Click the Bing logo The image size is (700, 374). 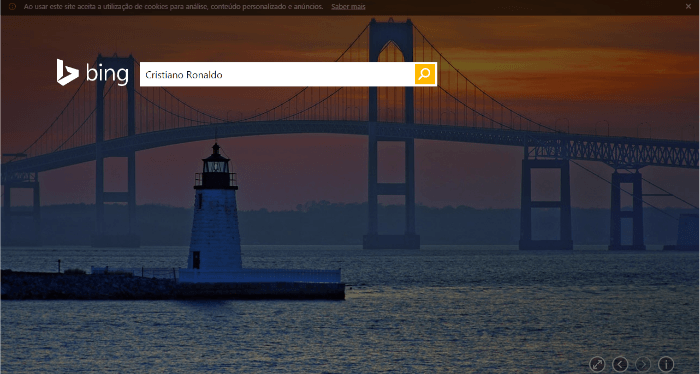pos(92,73)
